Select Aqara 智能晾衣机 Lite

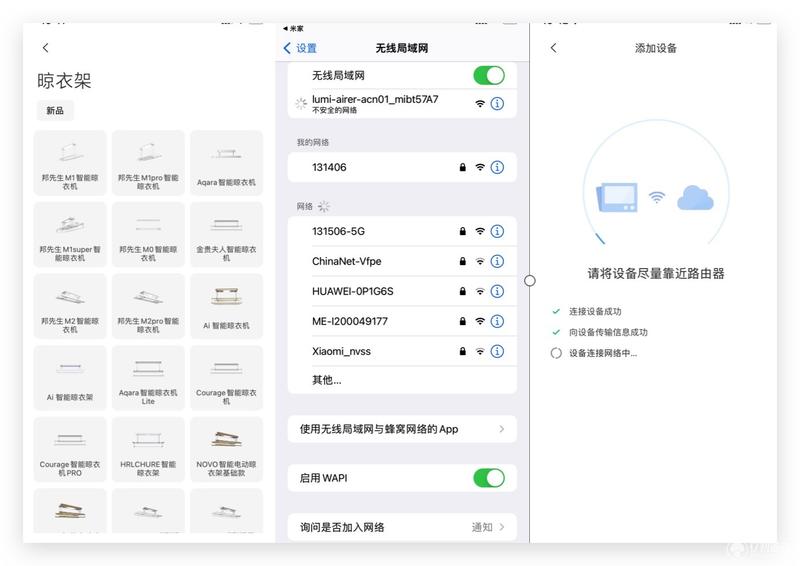click(148, 378)
